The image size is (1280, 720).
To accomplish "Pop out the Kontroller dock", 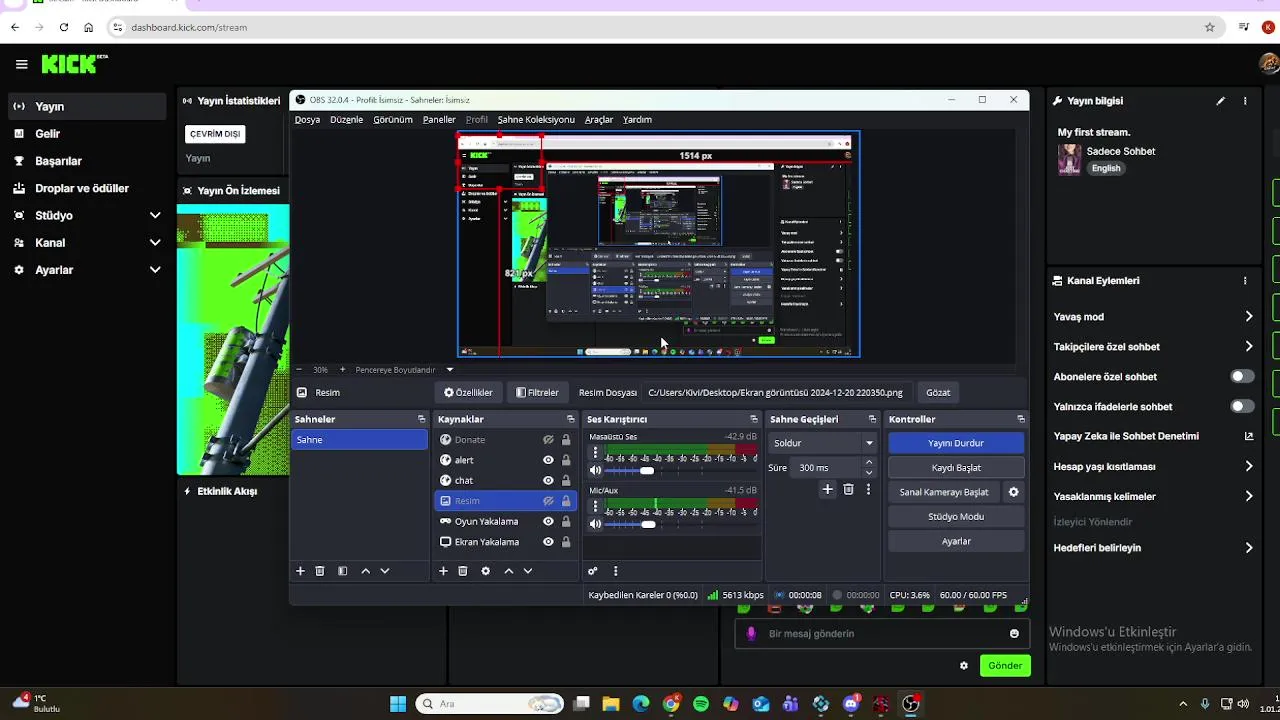I will [1020, 419].
